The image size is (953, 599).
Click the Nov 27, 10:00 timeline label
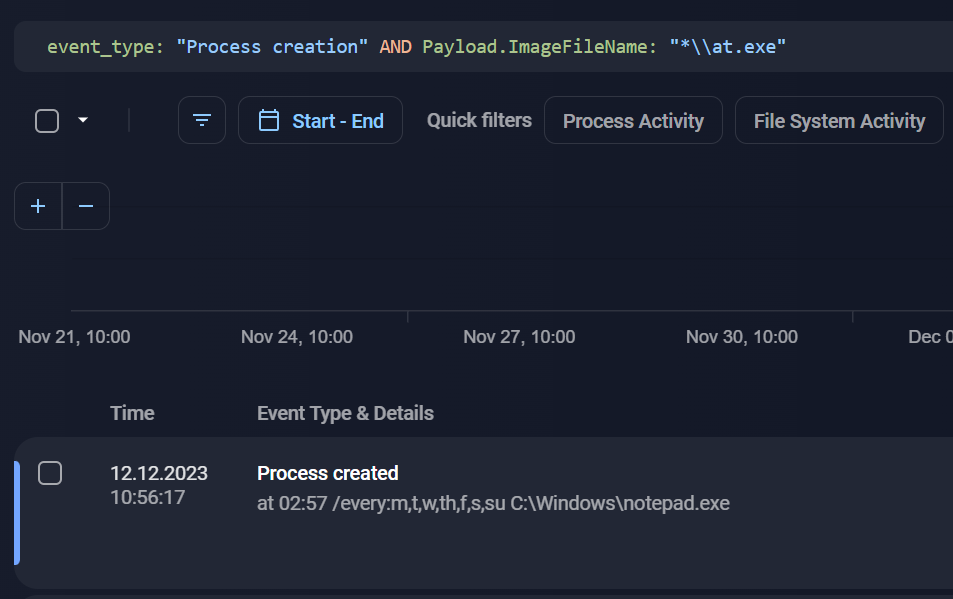tap(519, 337)
